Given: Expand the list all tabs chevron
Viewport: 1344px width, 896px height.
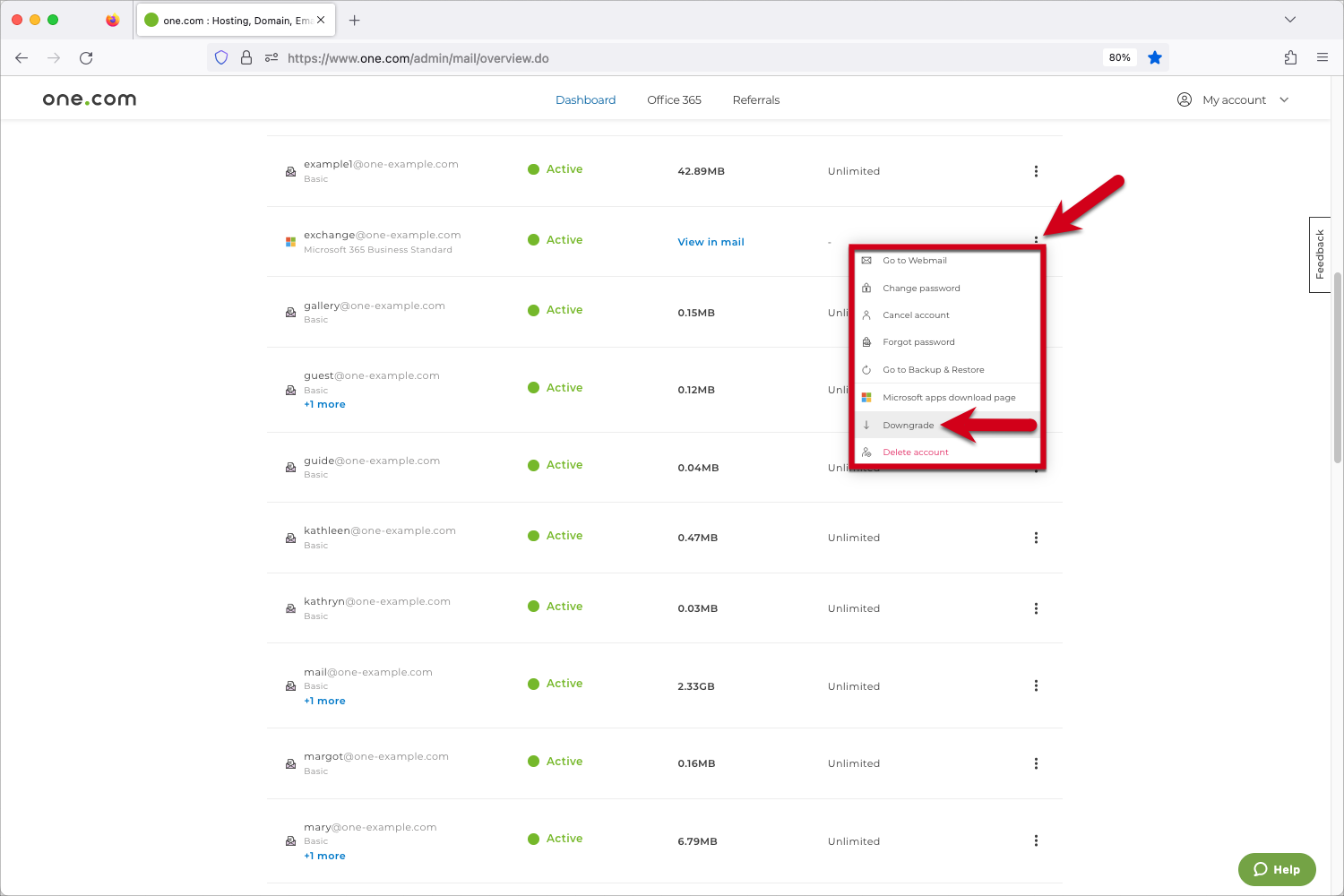Looking at the screenshot, I should click(1289, 20).
